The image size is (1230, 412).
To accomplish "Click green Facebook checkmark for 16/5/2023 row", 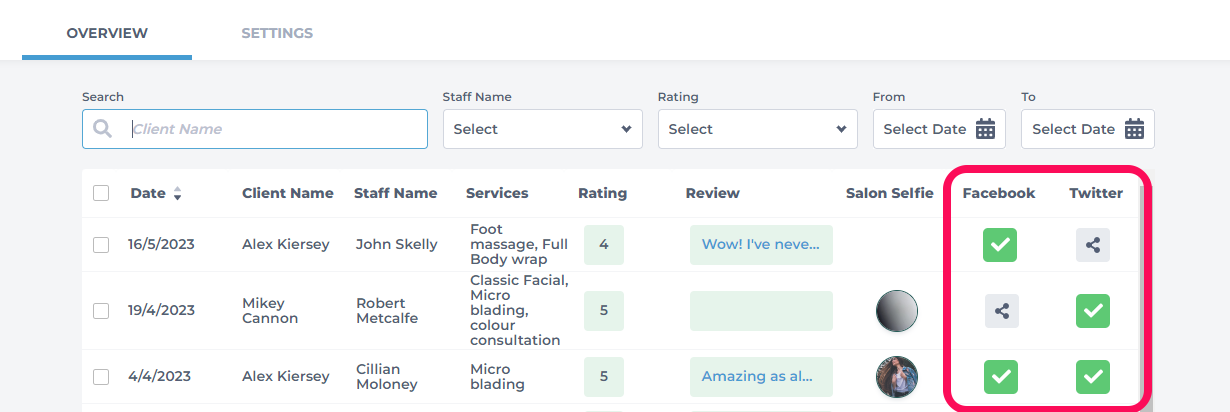I will click(1000, 245).
